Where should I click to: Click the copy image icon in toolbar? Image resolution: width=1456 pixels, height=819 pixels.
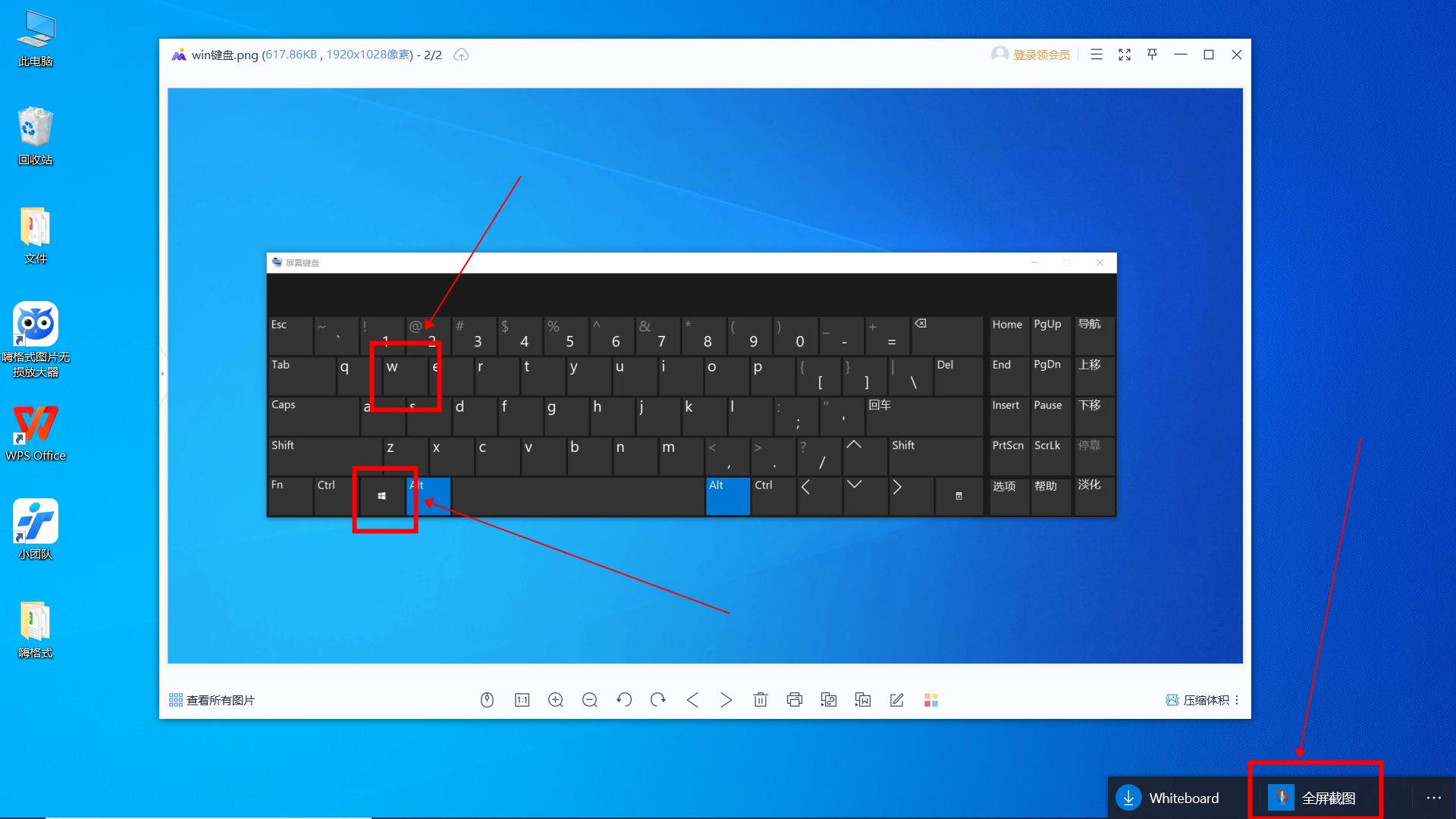tap(829, 699)
